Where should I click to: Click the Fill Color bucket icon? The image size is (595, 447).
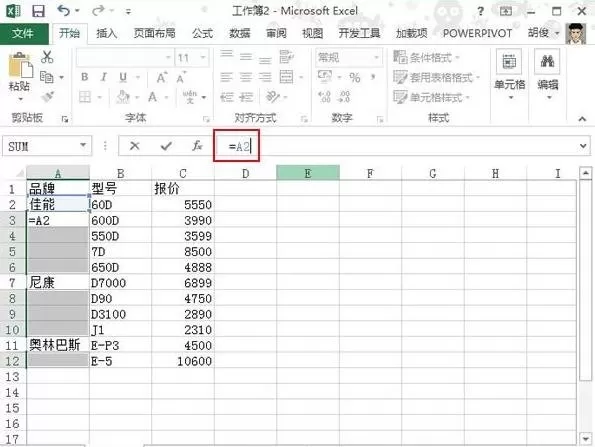pyautogui.click(x=123, y=97)
